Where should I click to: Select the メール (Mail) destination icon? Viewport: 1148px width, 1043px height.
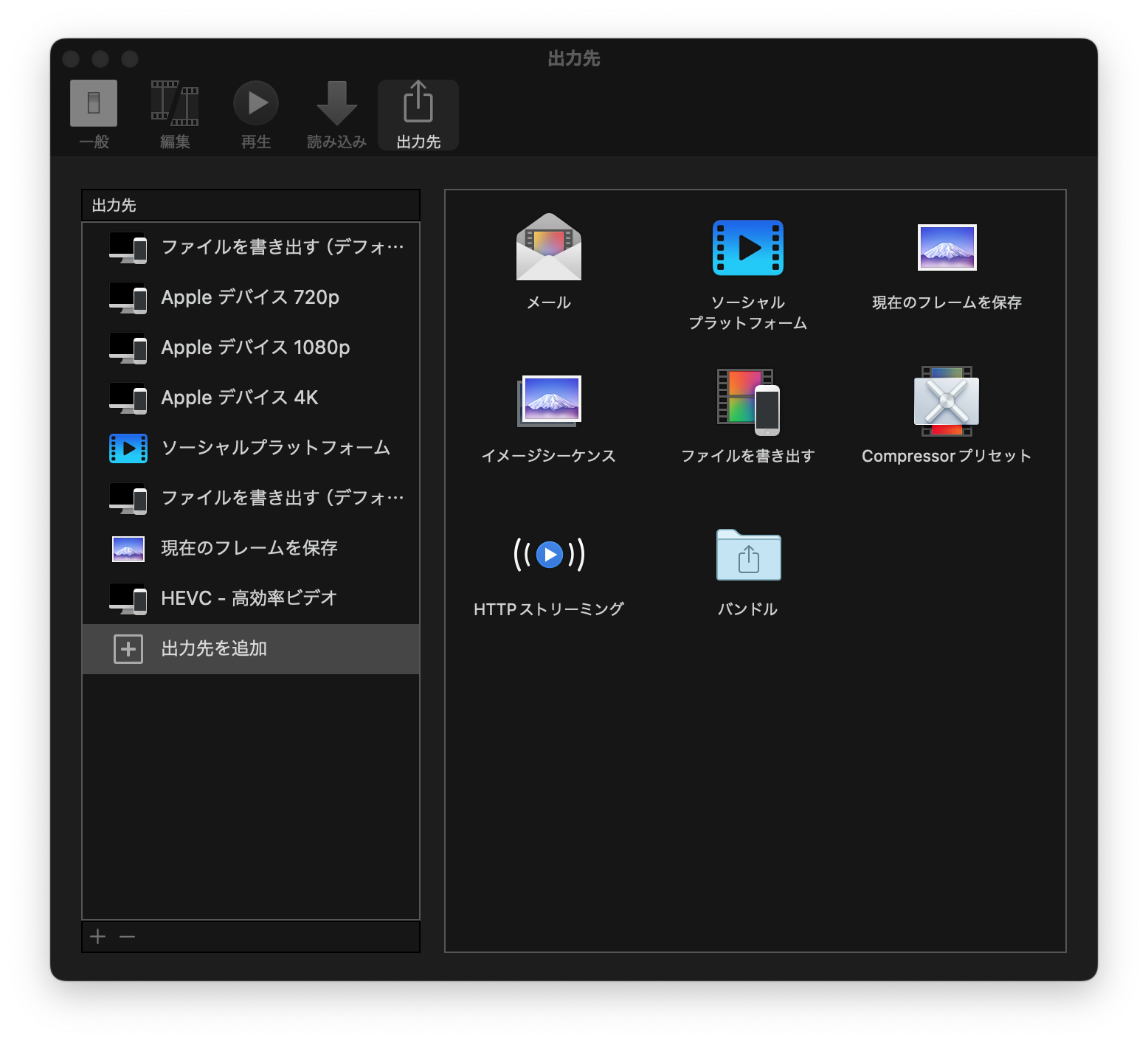point(548,248)
